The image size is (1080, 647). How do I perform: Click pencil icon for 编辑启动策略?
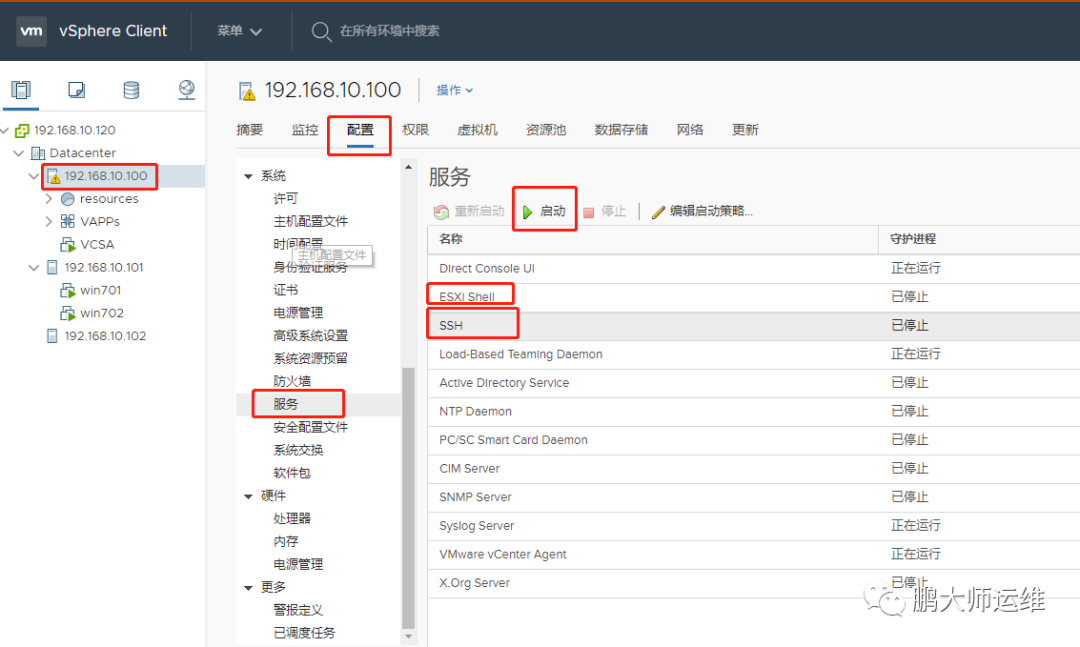658,212
